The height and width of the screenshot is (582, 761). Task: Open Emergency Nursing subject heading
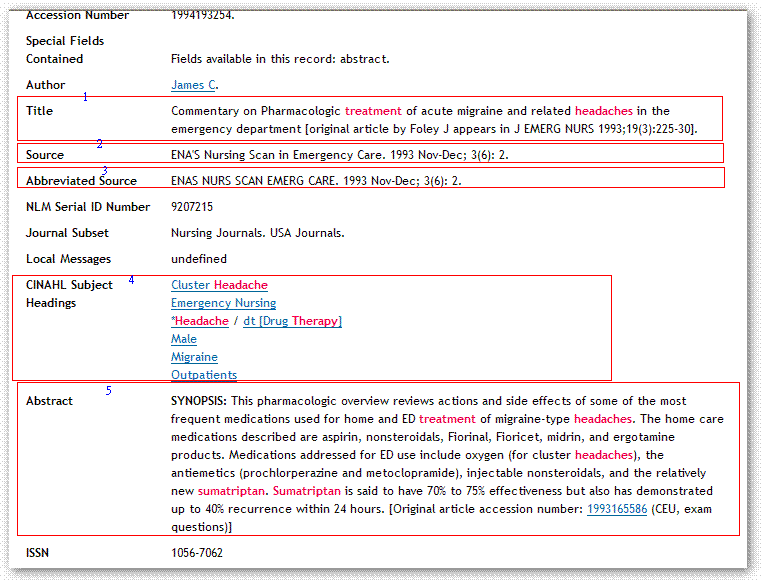coord(223,303)
